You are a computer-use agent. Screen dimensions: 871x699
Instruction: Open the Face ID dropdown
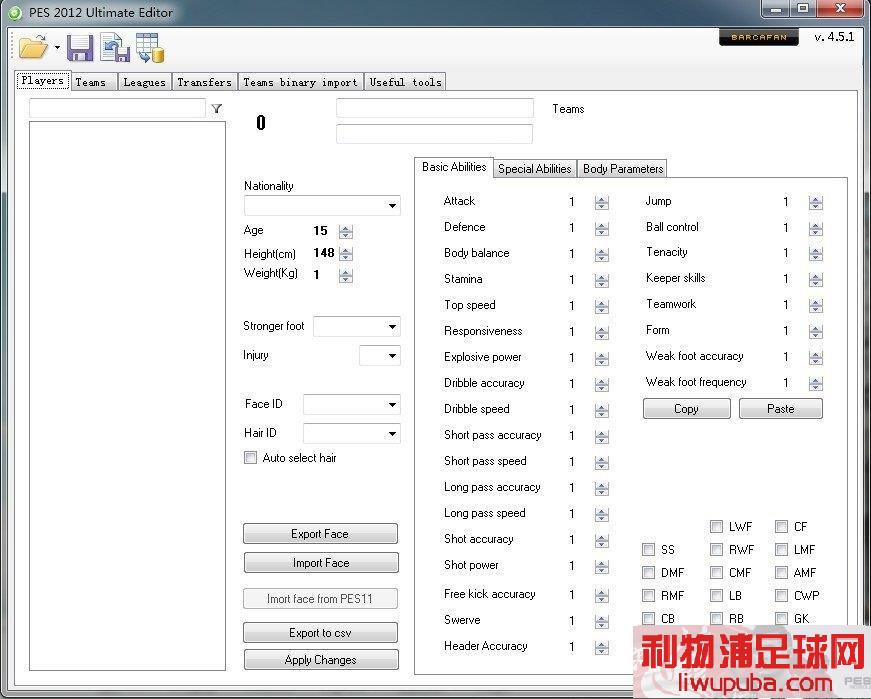(352, 405)
